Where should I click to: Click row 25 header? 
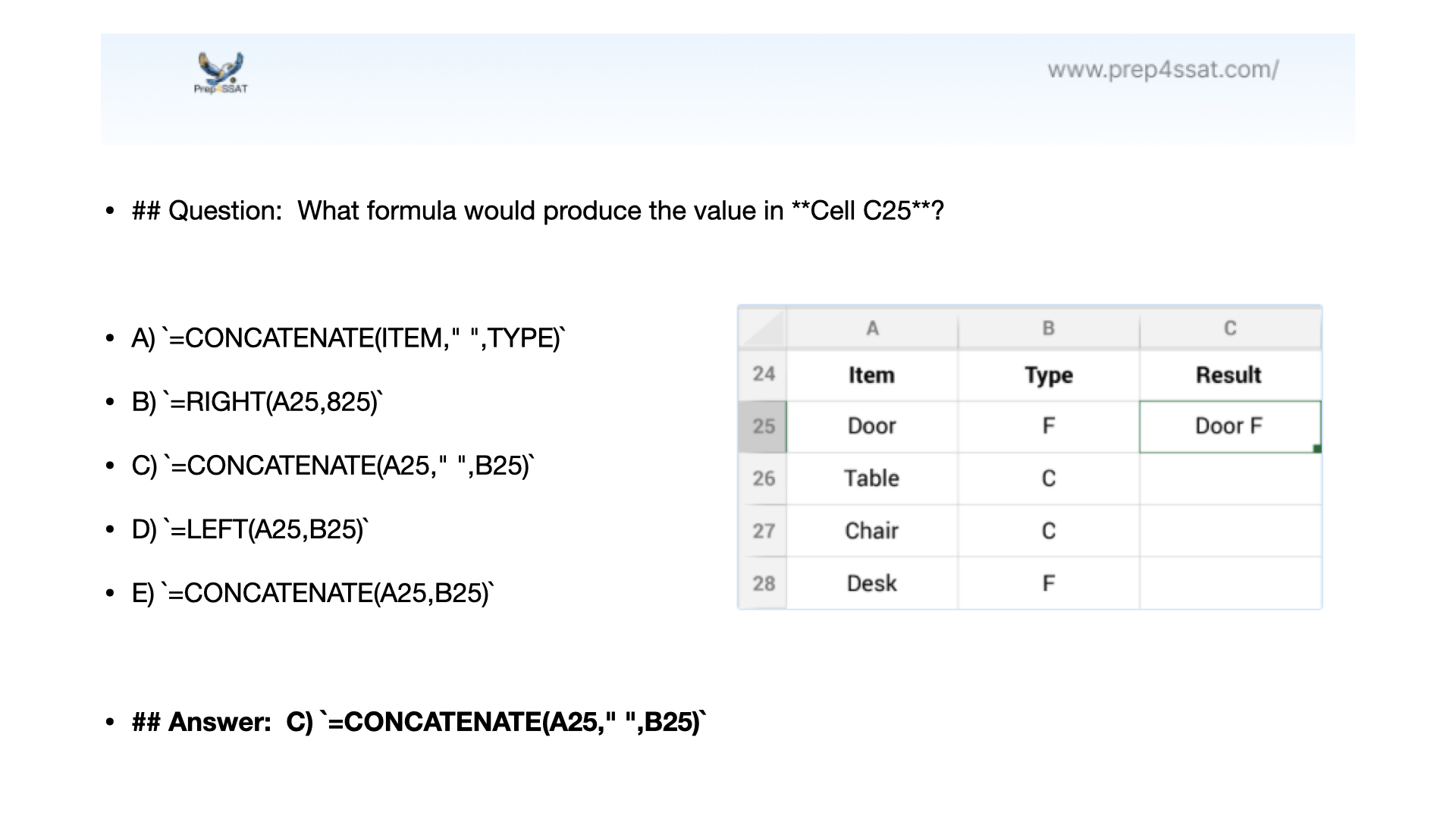pos(763,426)
